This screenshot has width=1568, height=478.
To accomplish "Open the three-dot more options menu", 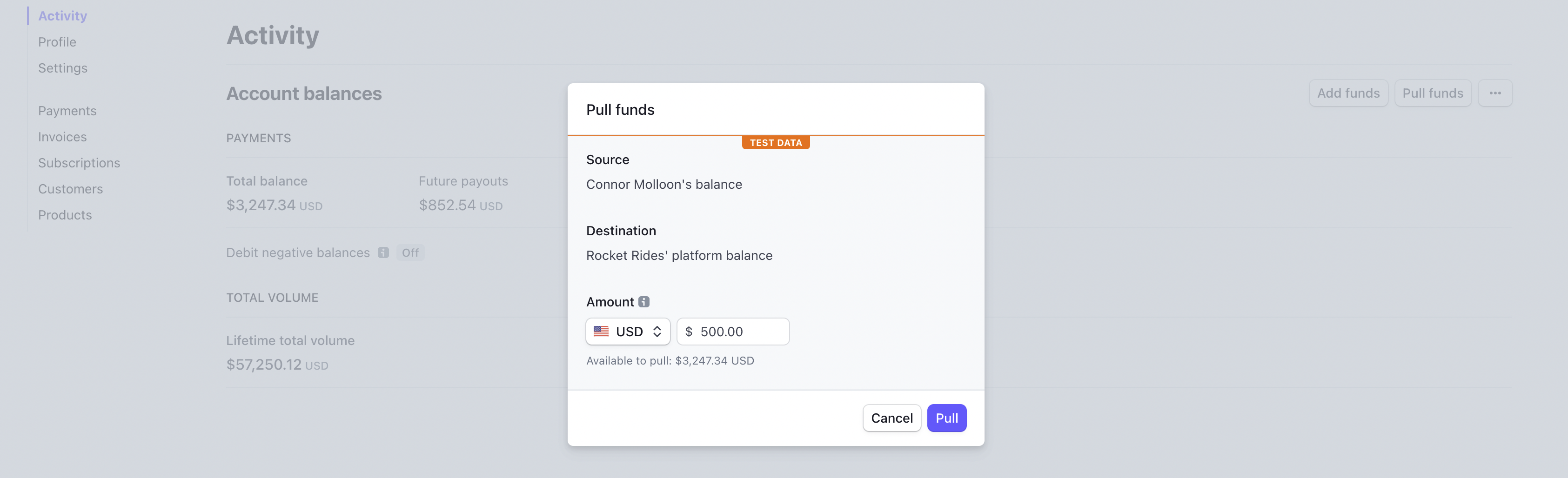I will click(x=1494, y=93).
